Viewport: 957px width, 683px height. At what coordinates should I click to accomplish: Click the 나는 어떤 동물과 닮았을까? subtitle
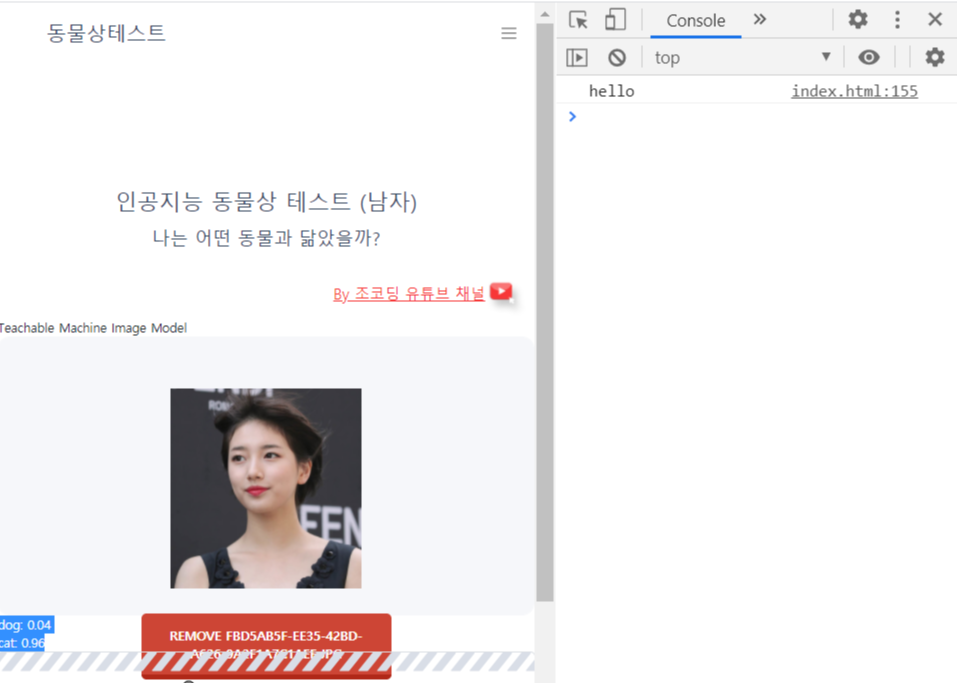[266, 238]
